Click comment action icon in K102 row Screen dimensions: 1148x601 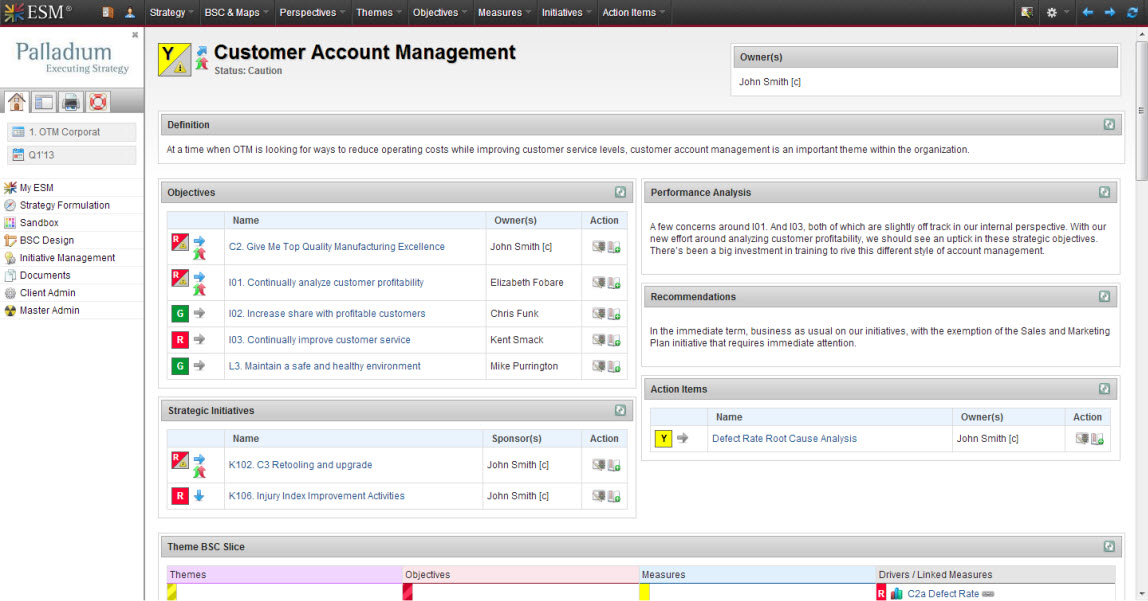click(x=598, y=465)
